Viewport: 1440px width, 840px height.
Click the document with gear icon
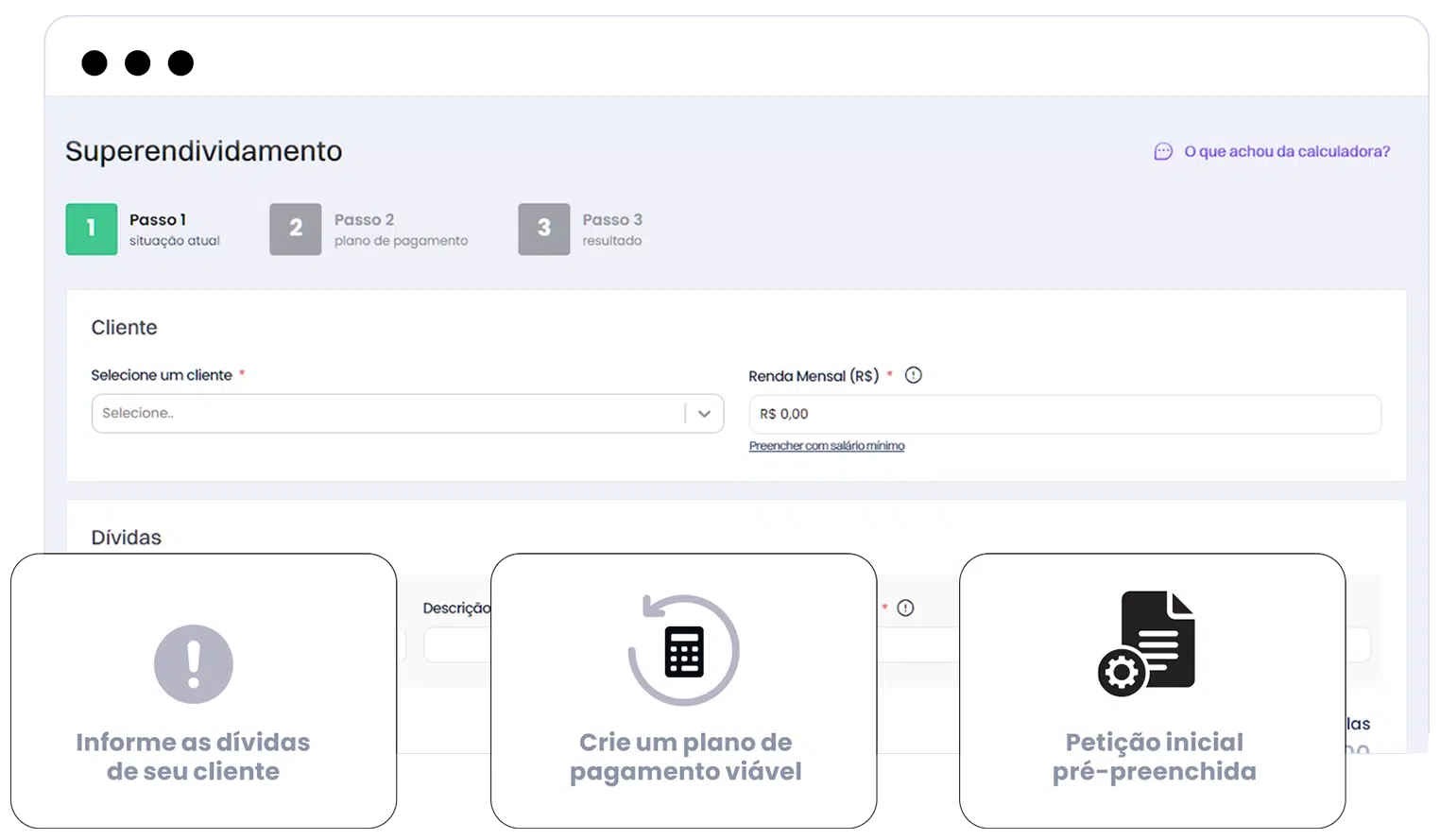pyautogui.click(x=1147, y=643)
